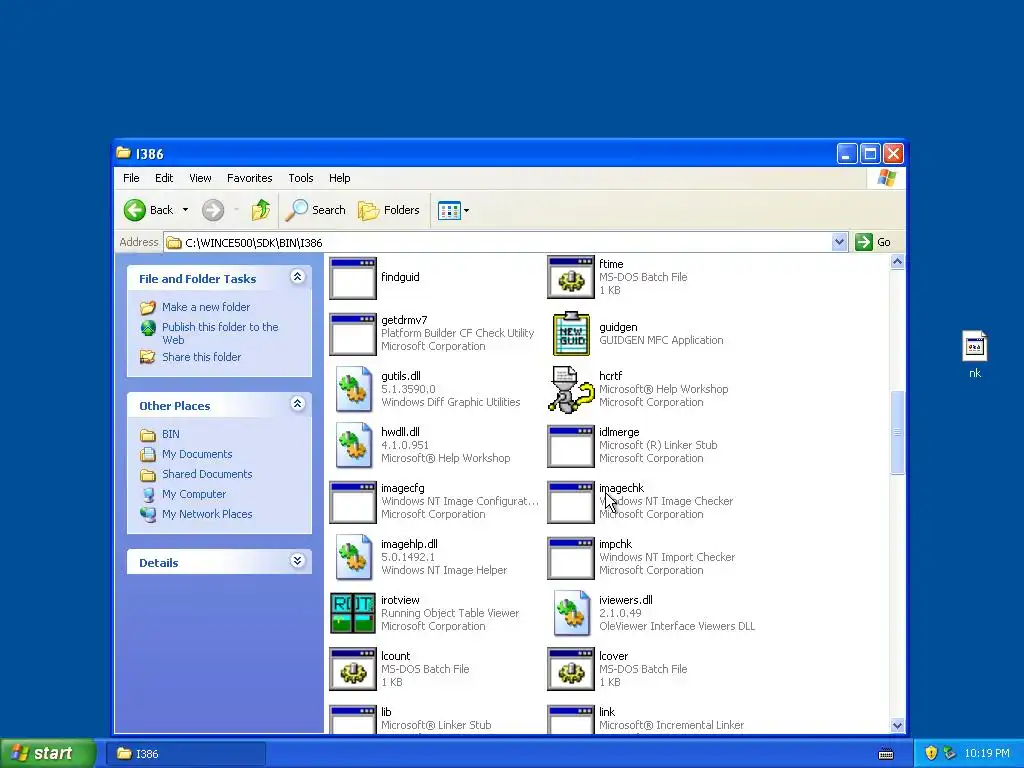
Task: Select the link Incremental Linker icon
Action: 571,720
